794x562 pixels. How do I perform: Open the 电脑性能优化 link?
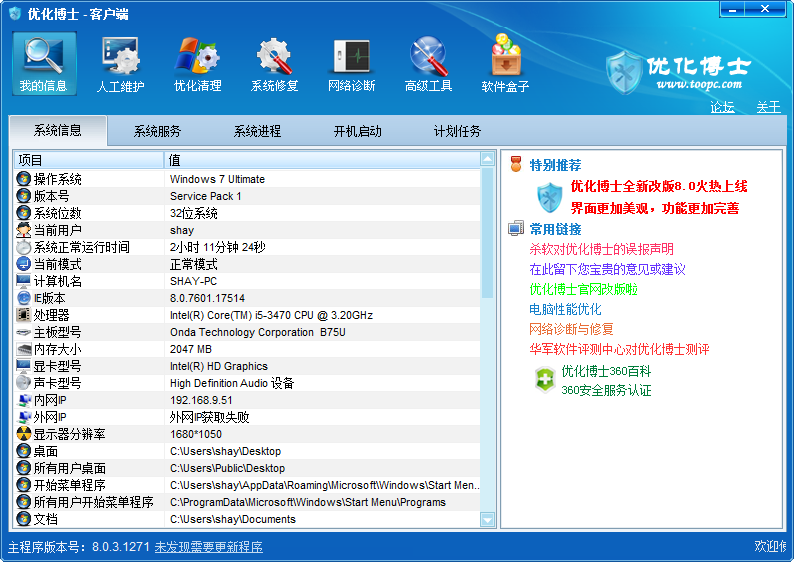[x=565, y=309]
